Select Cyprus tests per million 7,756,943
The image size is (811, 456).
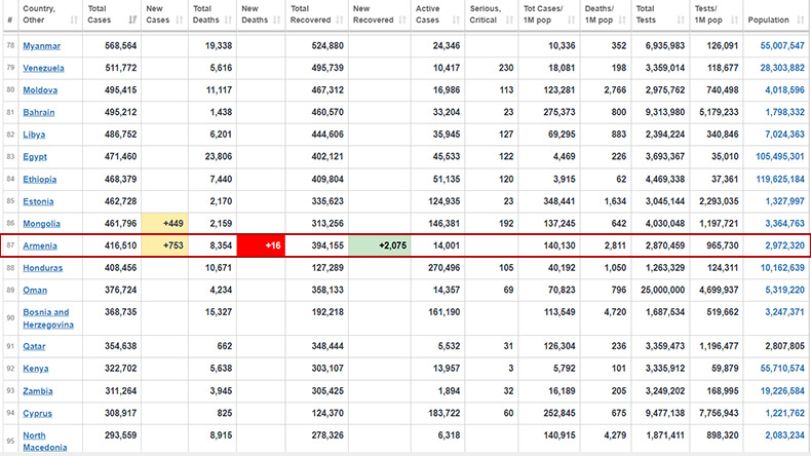(718, 413)
